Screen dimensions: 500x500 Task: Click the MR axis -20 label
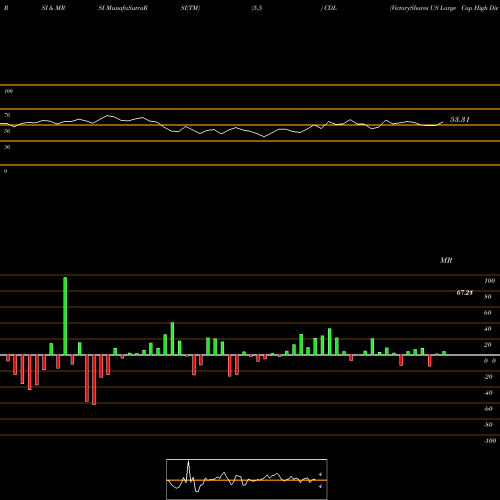click(x=488, y=377)
